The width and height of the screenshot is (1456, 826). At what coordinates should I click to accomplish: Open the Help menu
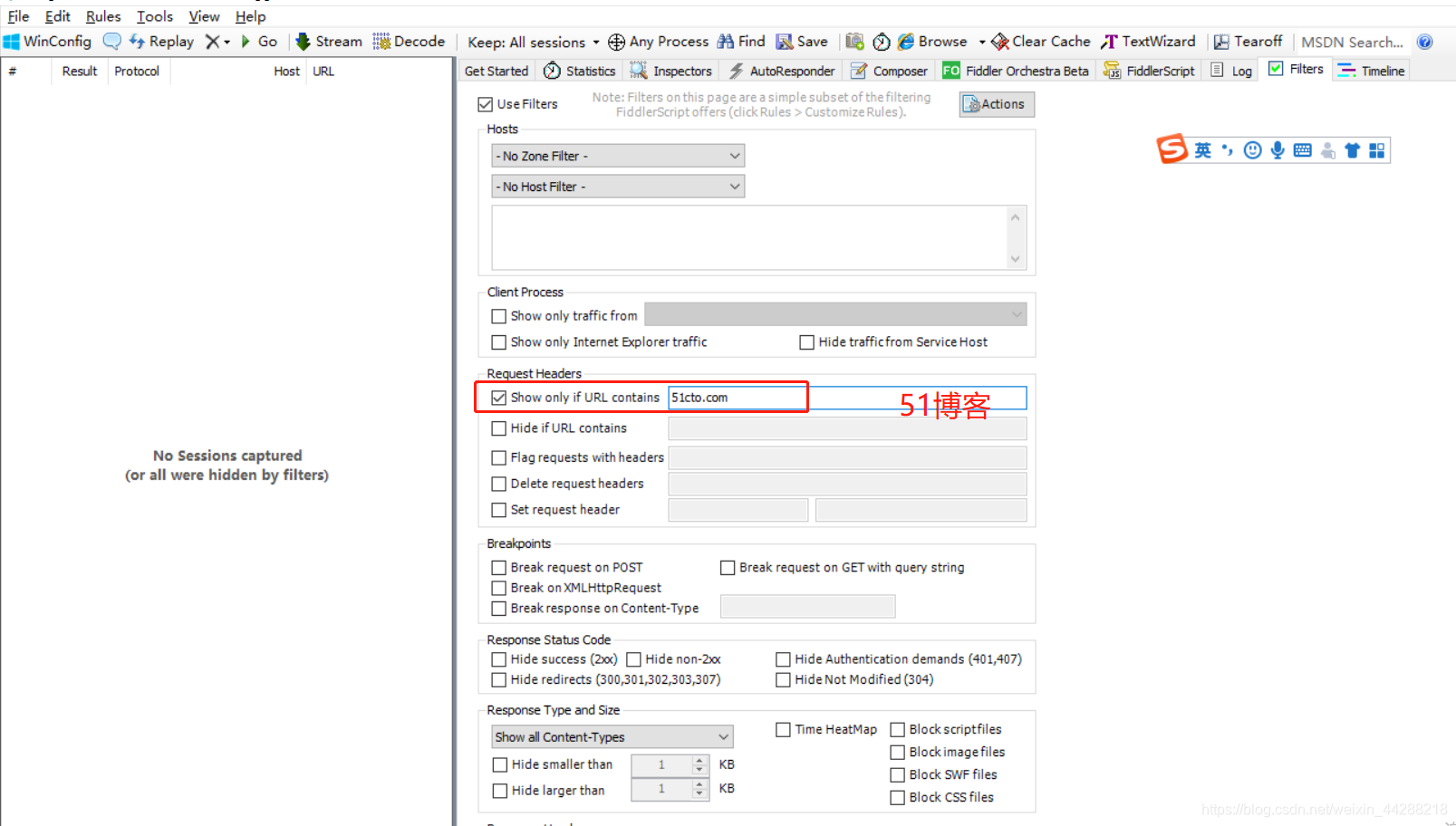pyautogui.click(x=251, y=16)
